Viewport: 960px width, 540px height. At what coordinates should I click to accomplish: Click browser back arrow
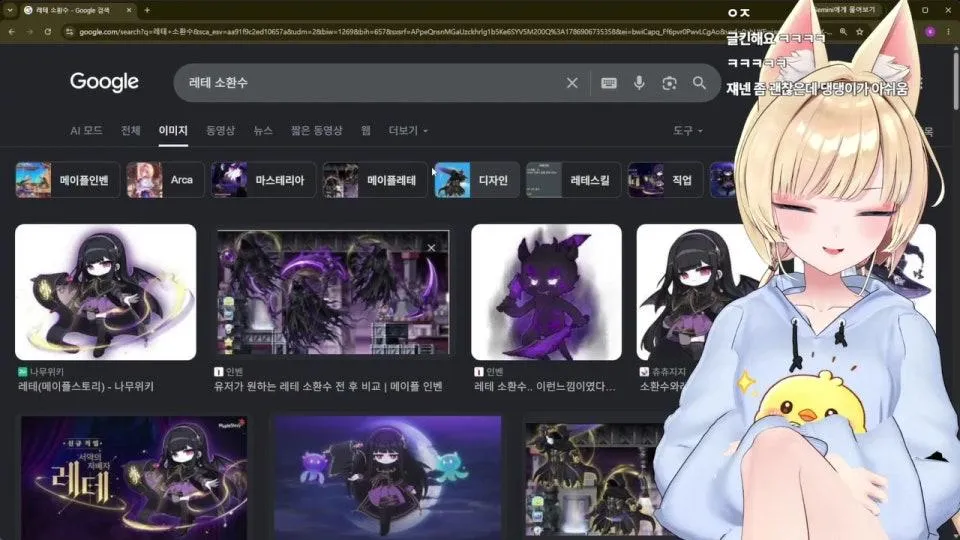click(x=12, y=31)
